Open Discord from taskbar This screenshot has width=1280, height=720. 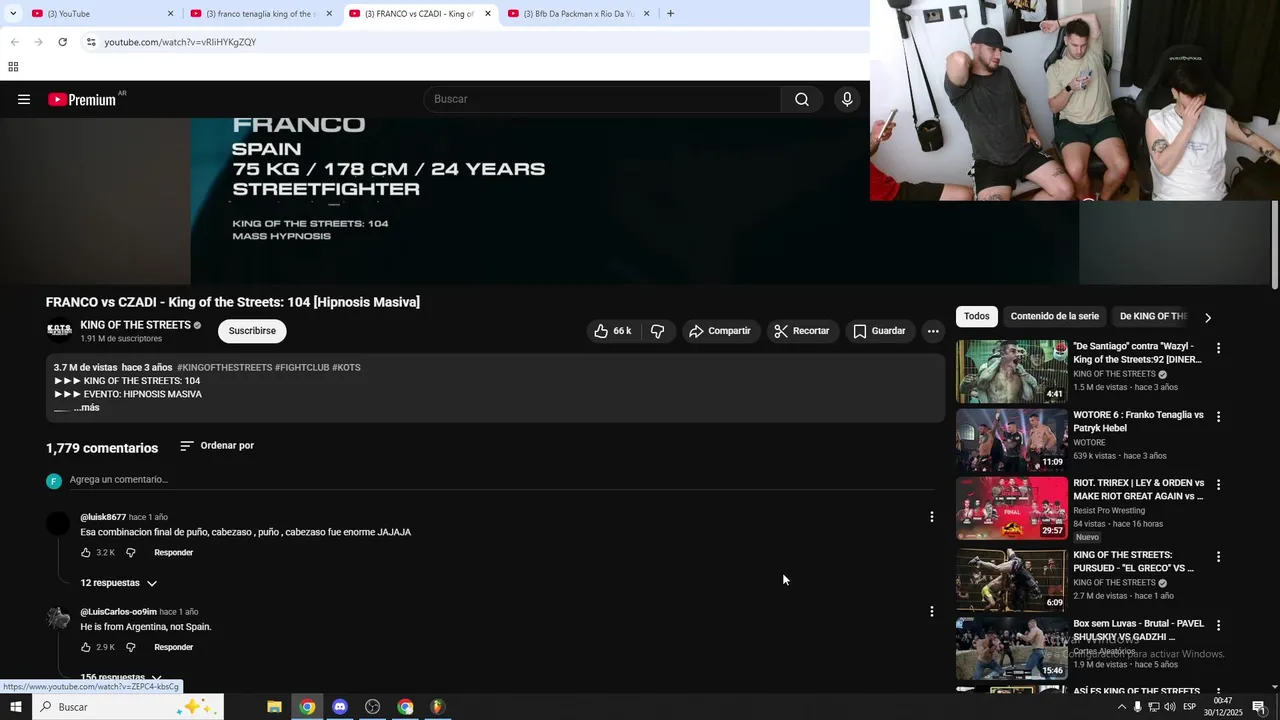pyautogui.click(x=340, y=707)
